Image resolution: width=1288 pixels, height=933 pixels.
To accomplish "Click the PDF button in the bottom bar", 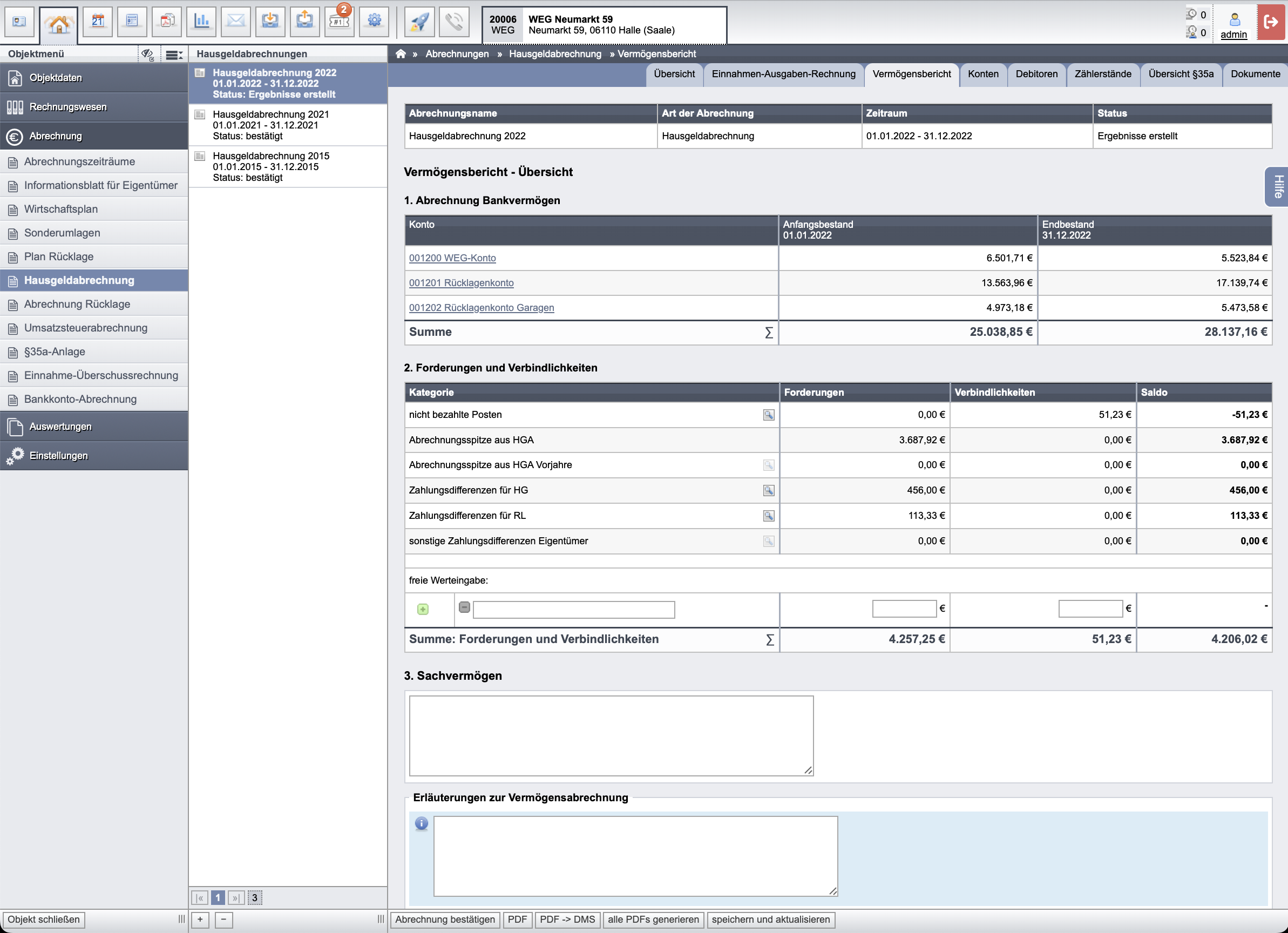I will click(x=517, y=920).
